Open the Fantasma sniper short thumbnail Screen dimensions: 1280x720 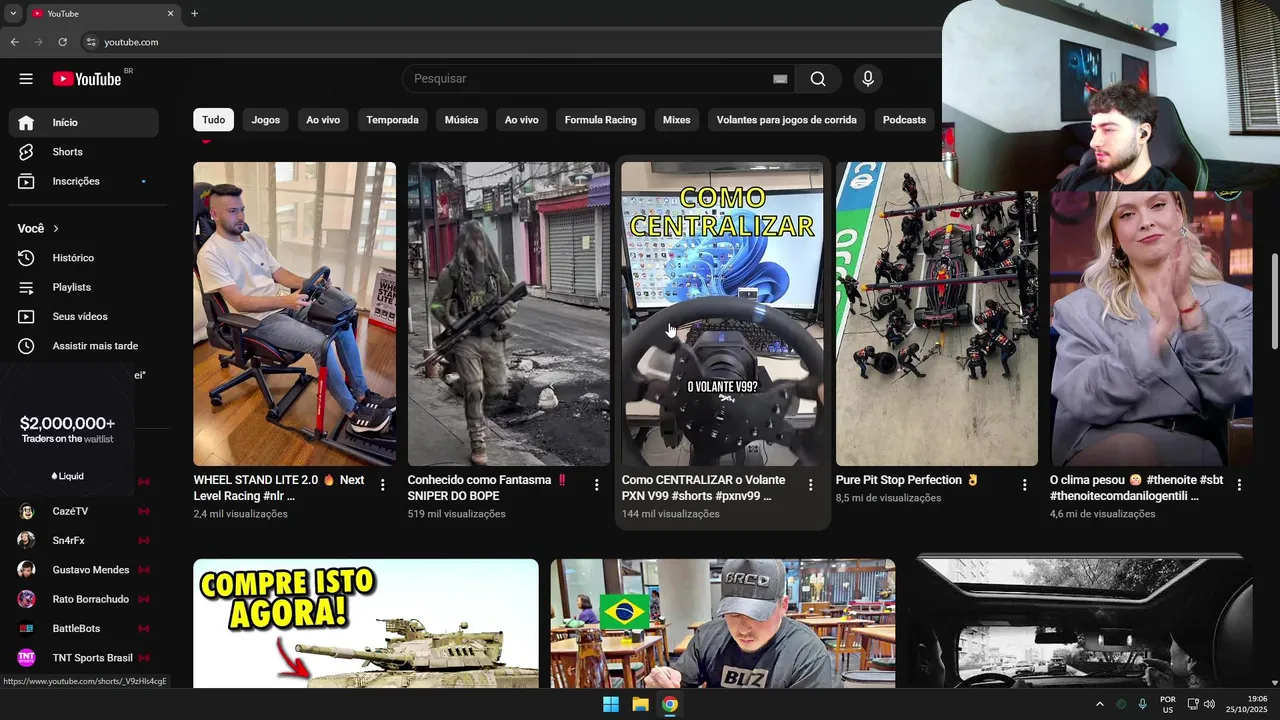(x=508, y=314)
